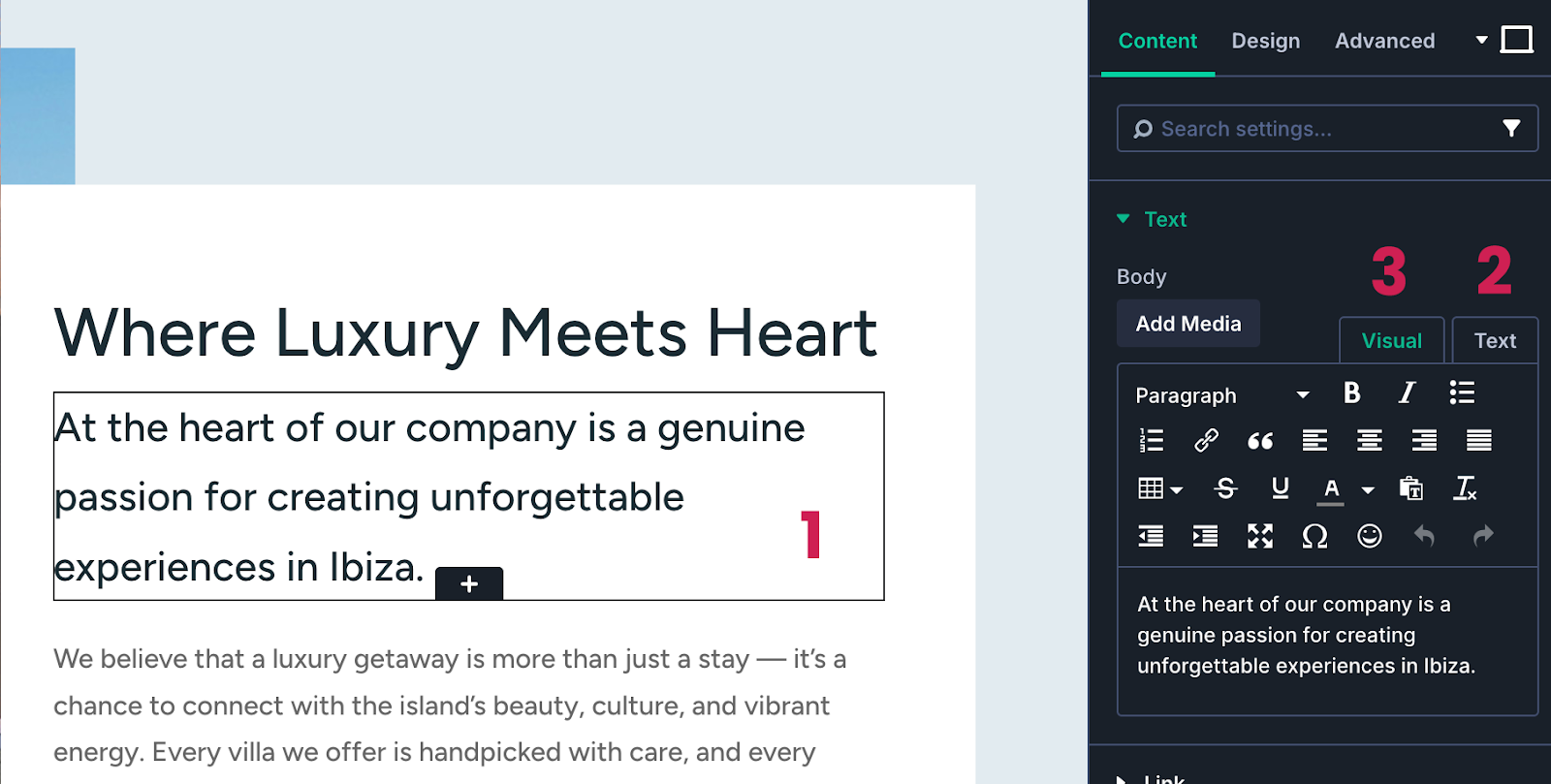Screen dimensions: 1551x784
Task: Collapse the Text settings section
Action: tap(1124, 219)
